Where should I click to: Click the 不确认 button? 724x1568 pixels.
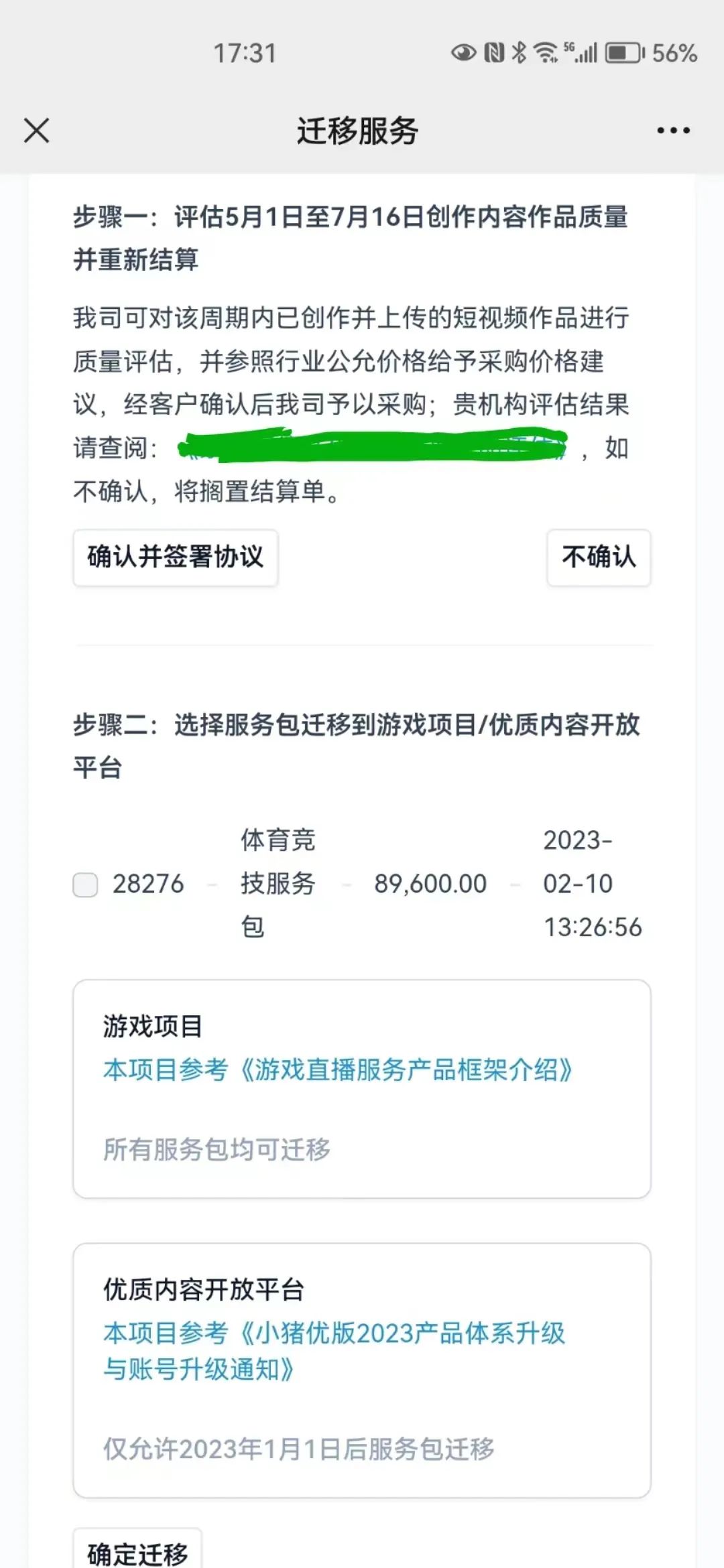(x=599, y=558)
